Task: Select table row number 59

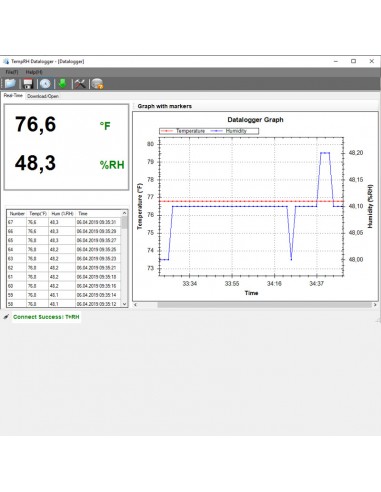Action: (64, 295)
